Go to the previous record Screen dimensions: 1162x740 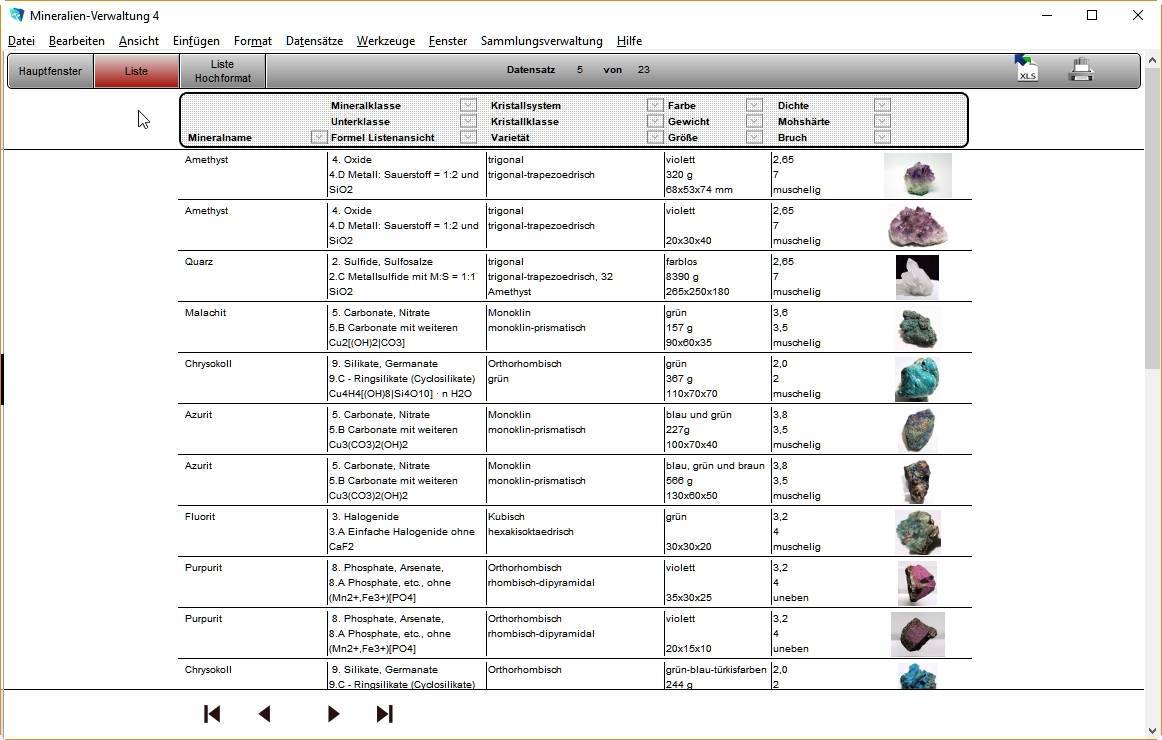point(265,713)
